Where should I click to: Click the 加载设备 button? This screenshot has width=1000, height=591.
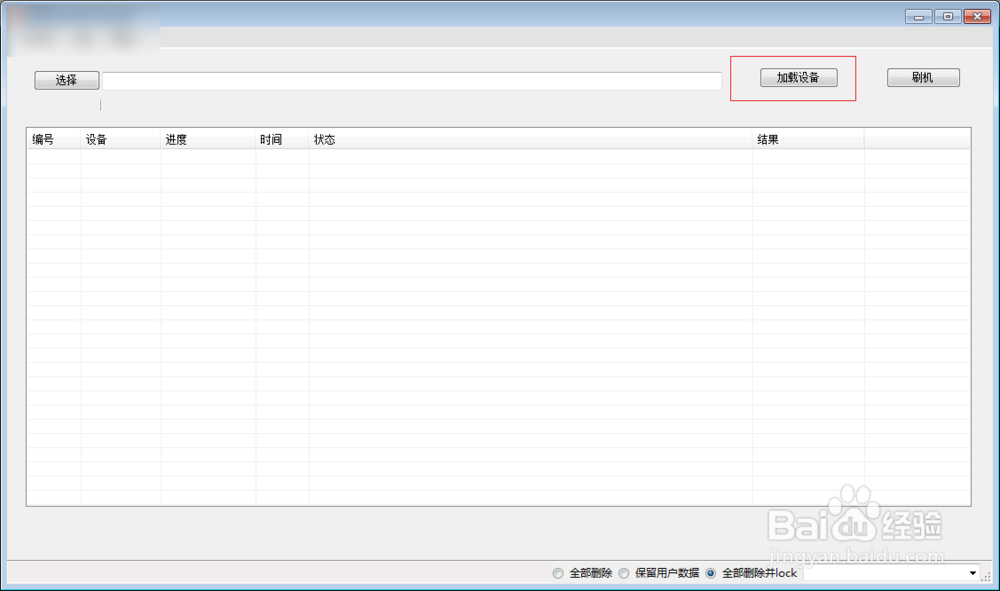[x=798, y=78]
